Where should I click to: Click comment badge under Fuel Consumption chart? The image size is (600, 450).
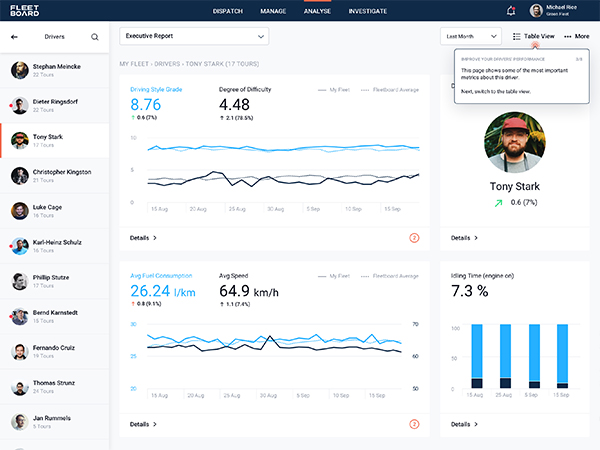[x=414, y=424]
